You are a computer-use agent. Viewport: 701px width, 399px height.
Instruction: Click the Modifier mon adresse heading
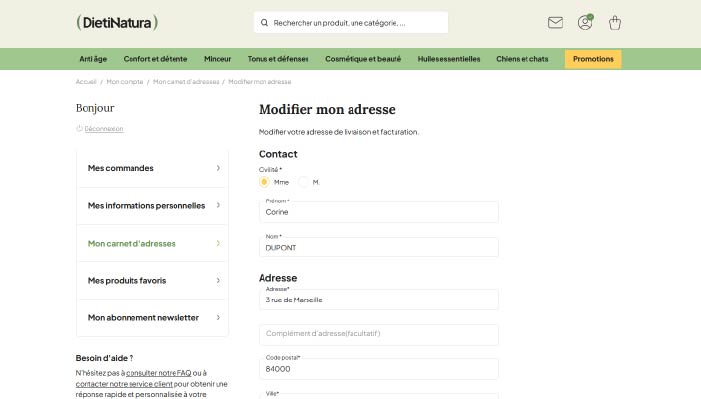tap(327, 110)
